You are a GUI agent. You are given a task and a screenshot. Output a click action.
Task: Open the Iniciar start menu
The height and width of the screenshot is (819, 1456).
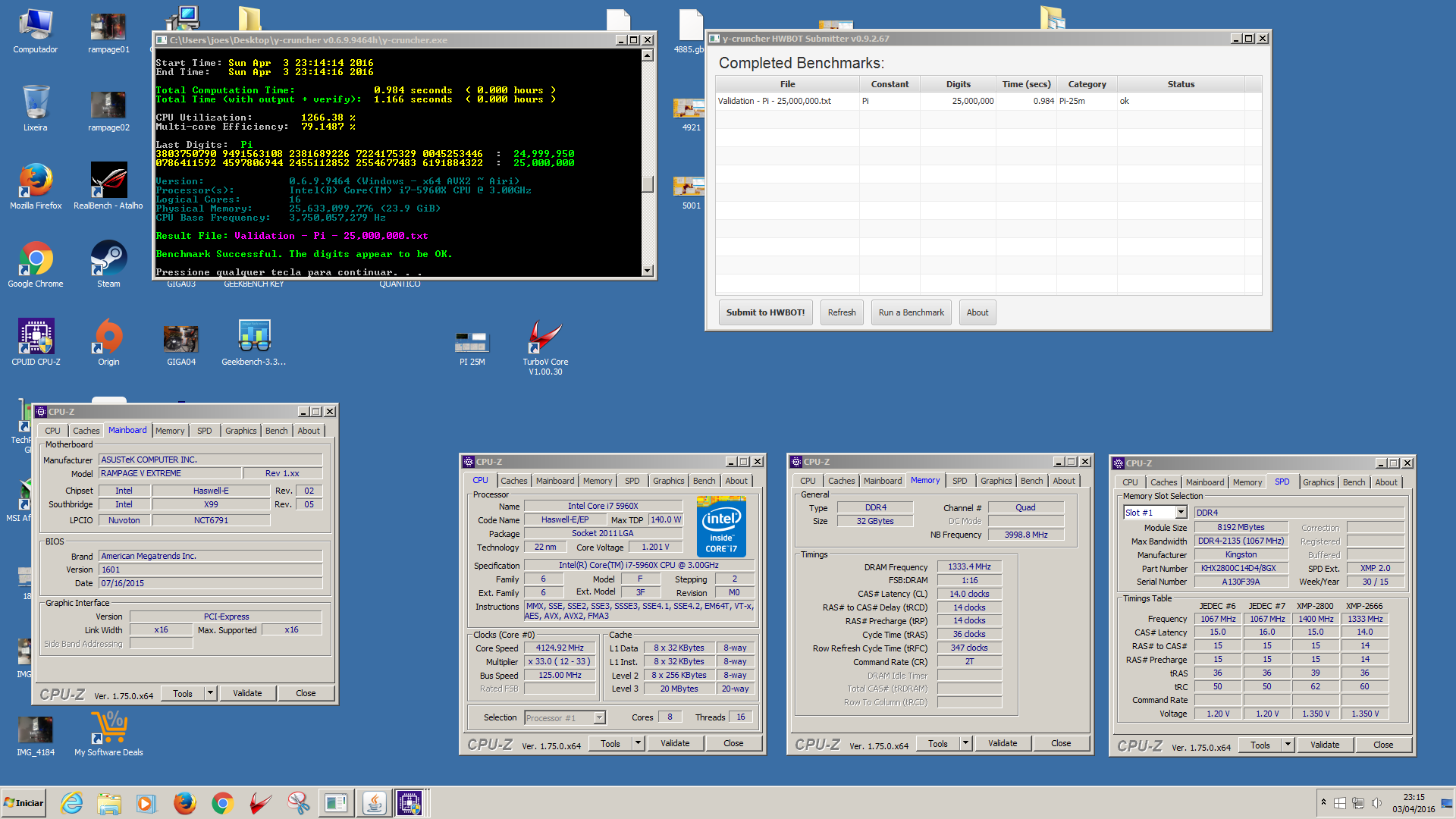24,803
